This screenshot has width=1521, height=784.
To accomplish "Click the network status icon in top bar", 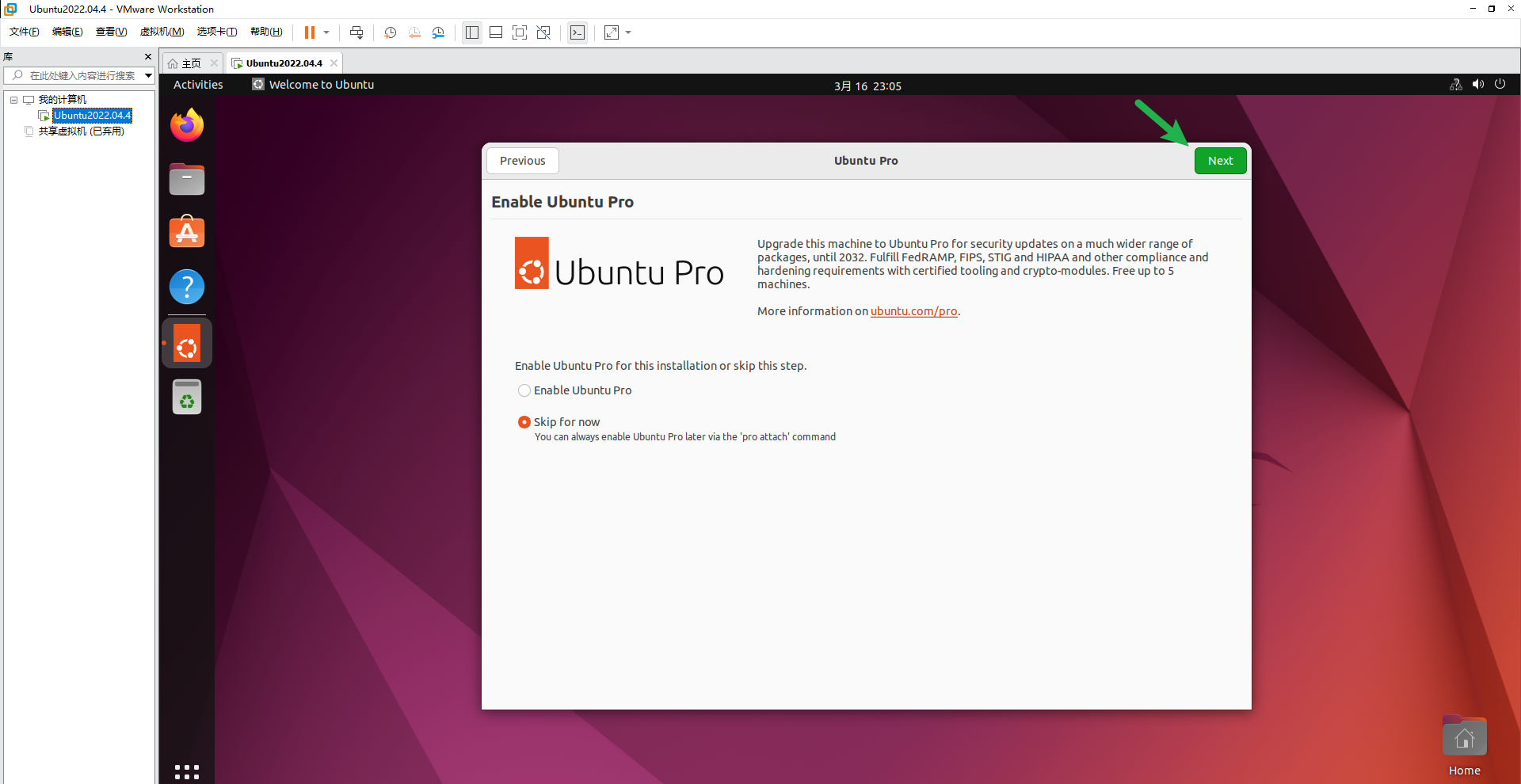I will [x=1456, y=85].
